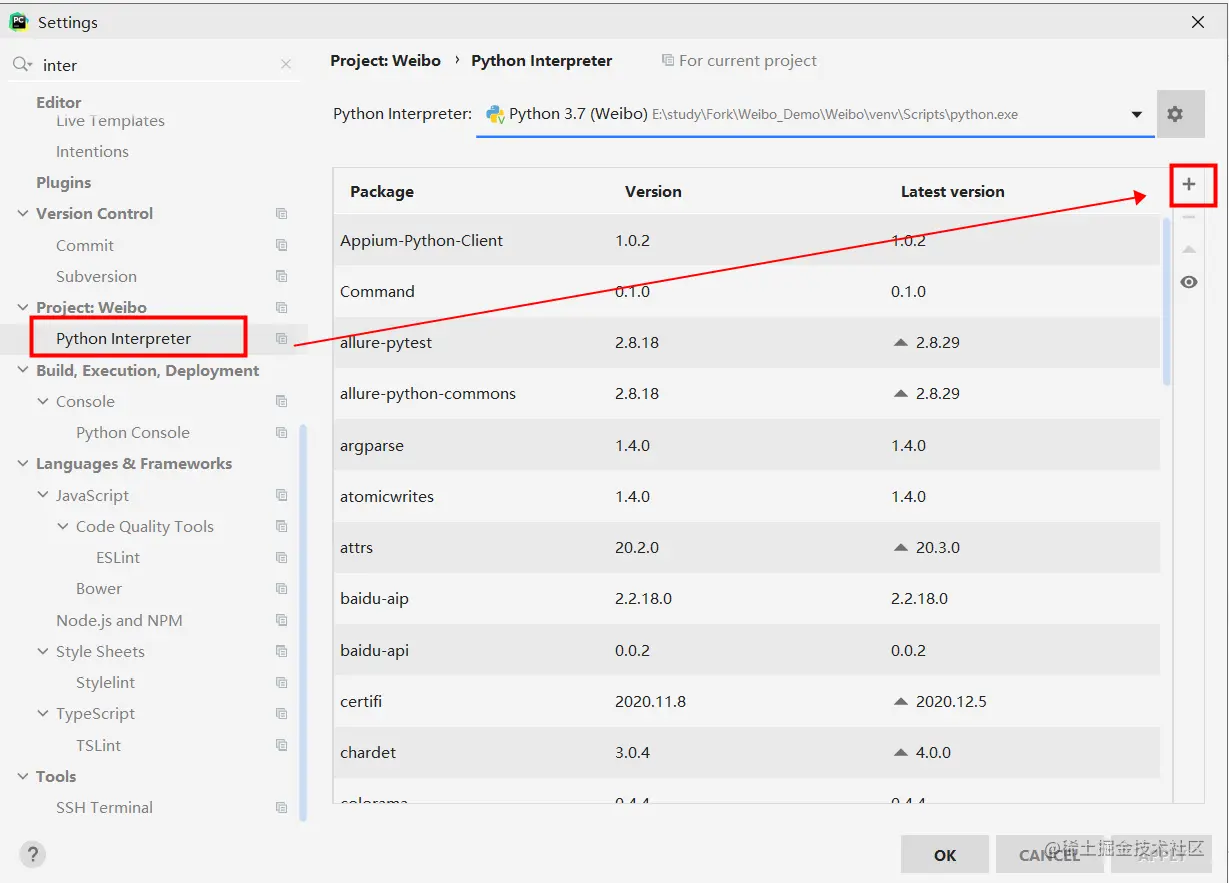Collapse the Project: Weibo tree node

point(23,307)
